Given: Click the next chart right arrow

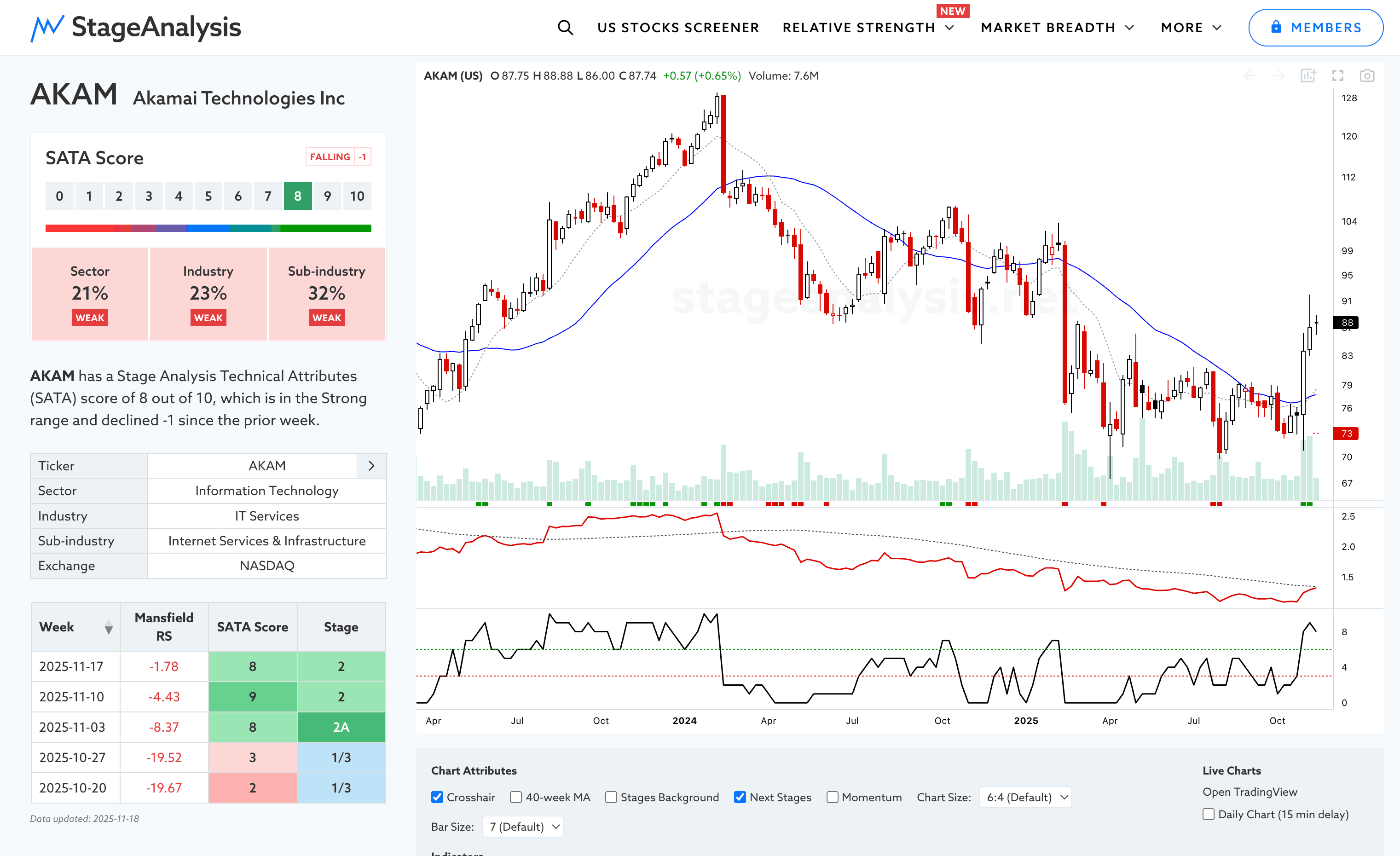Looking at the screenshot, I should pos(1279,75).
